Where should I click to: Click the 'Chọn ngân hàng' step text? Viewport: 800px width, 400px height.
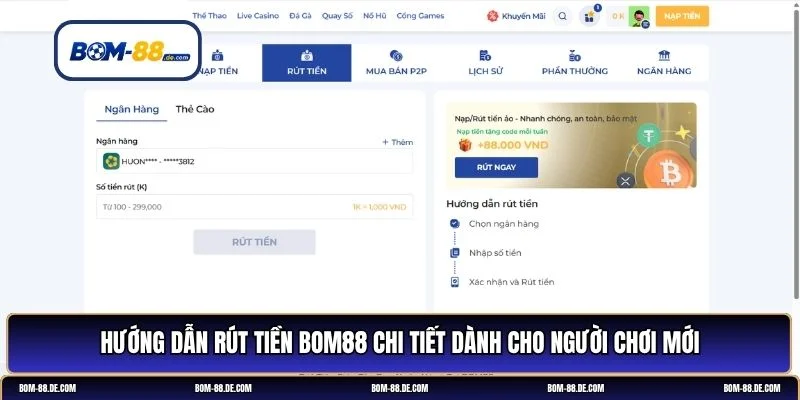pyautogui.click(x=504, y=223)
